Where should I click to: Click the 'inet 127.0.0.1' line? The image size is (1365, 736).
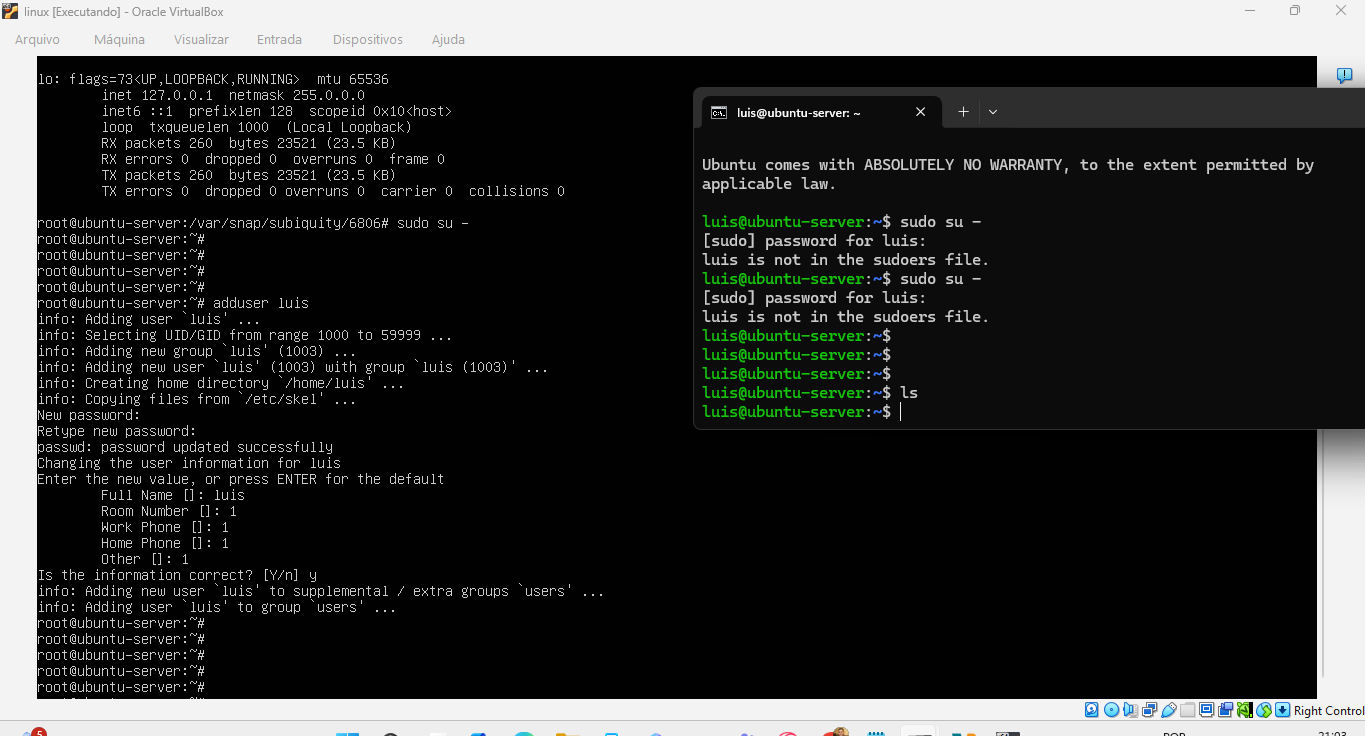click(233, 95)
